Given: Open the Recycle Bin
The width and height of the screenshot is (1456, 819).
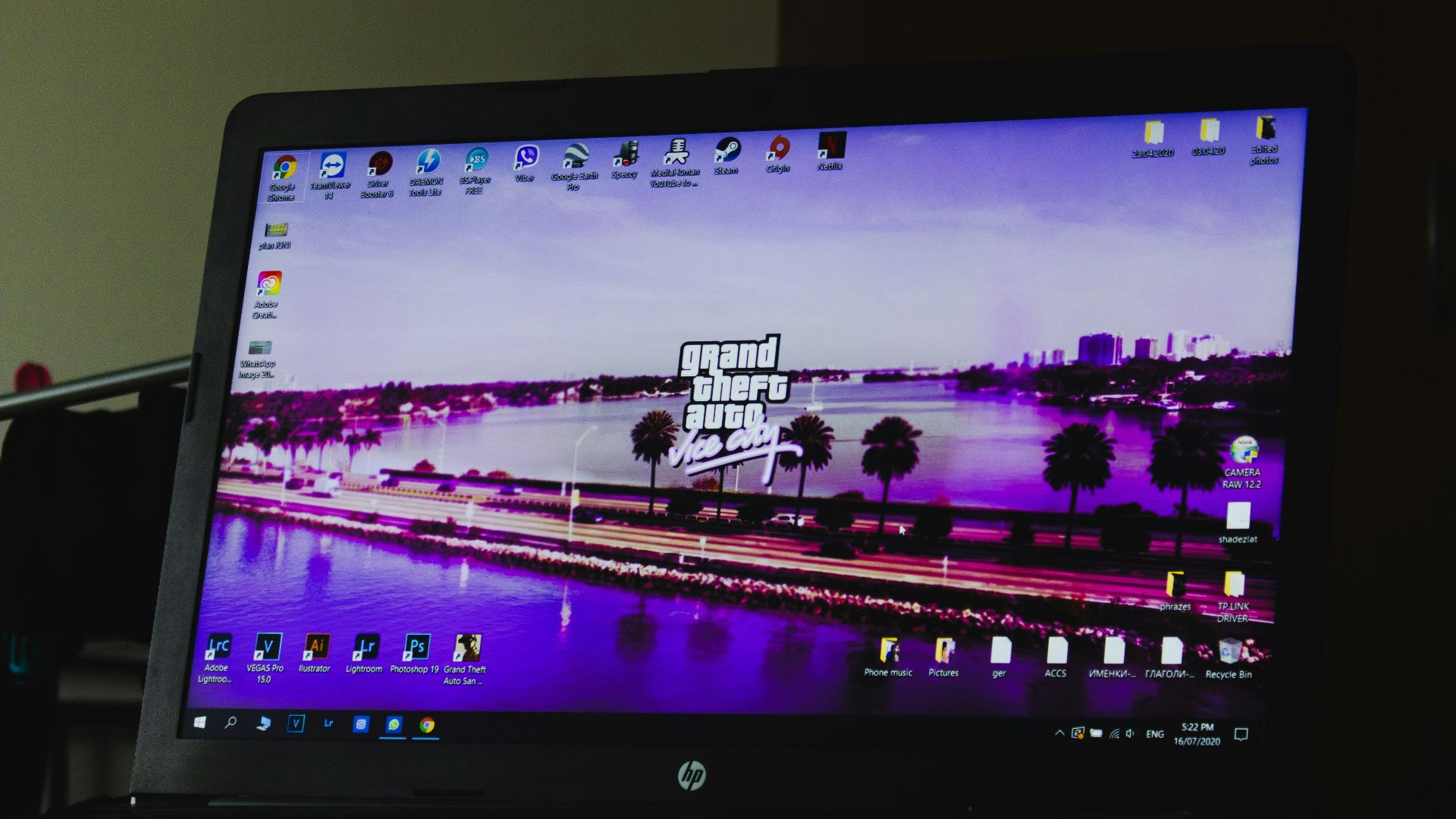Looking at the screenshot, I should [x=1229, y=652].
